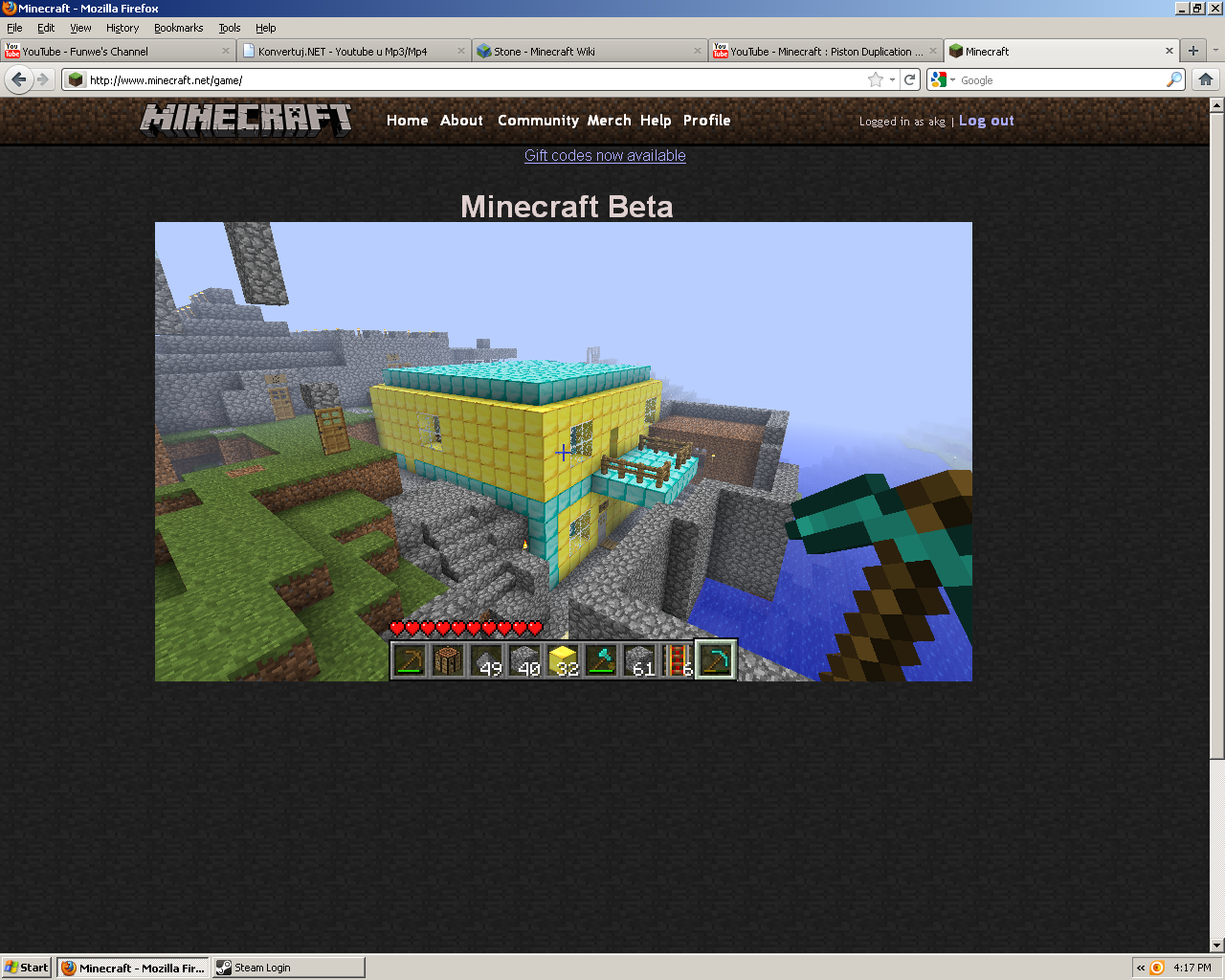This screenshot has height=980, width=1225.
Task: Click the magnifier icon in the search box
Action: [x=1173, y=79]
